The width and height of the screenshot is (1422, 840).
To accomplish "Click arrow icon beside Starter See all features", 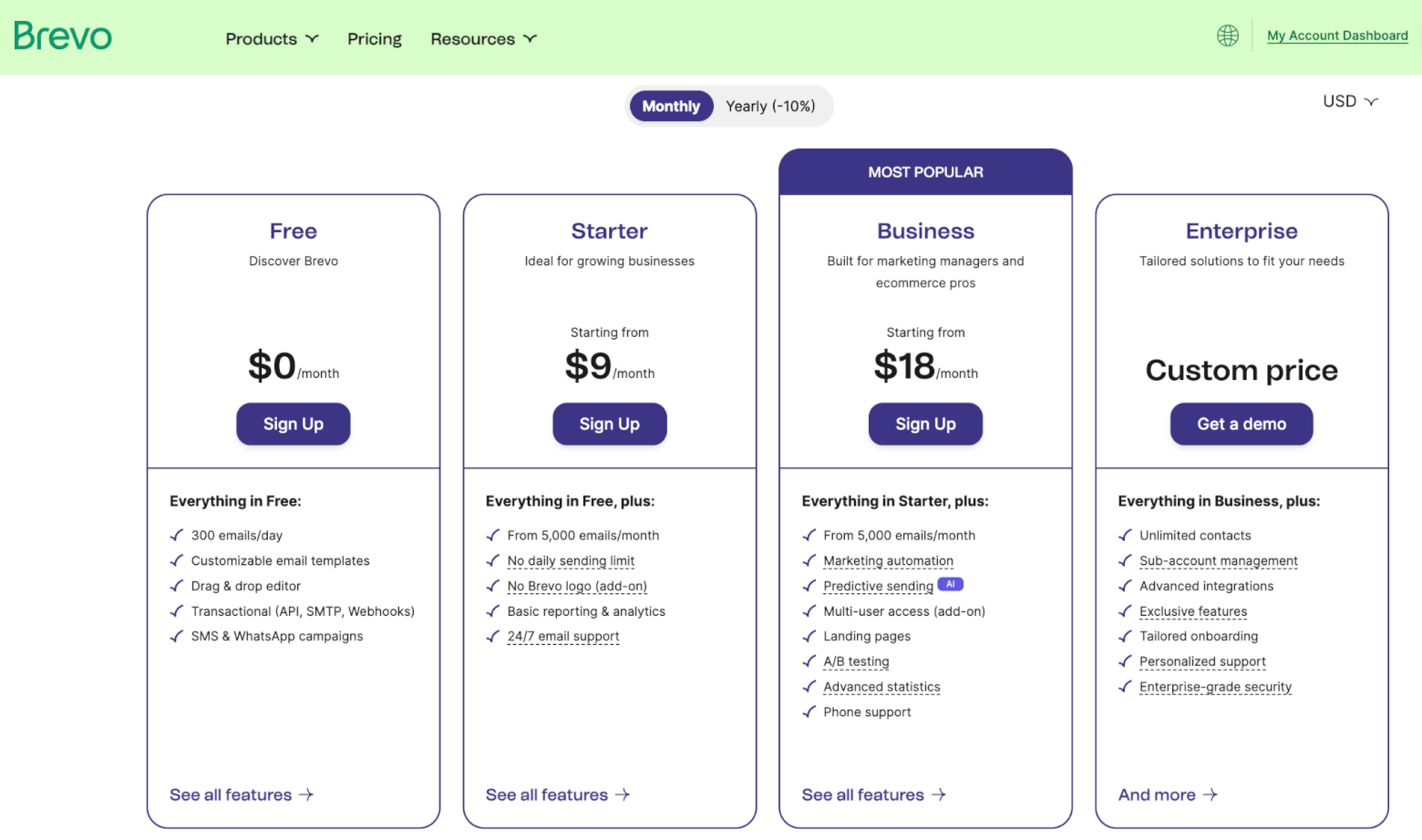I will click(x=623, y=794).
